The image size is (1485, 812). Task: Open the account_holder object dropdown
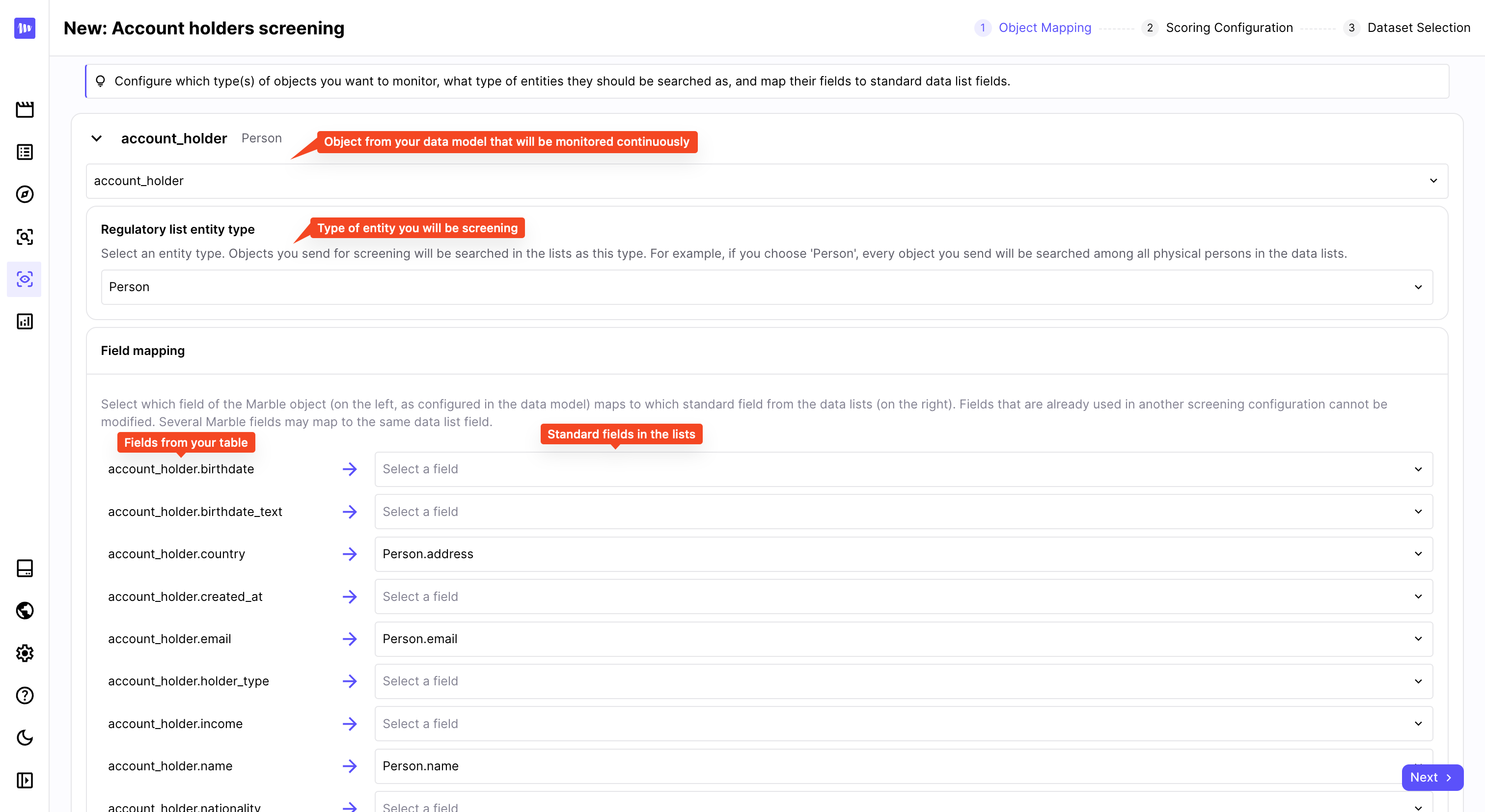767,181
